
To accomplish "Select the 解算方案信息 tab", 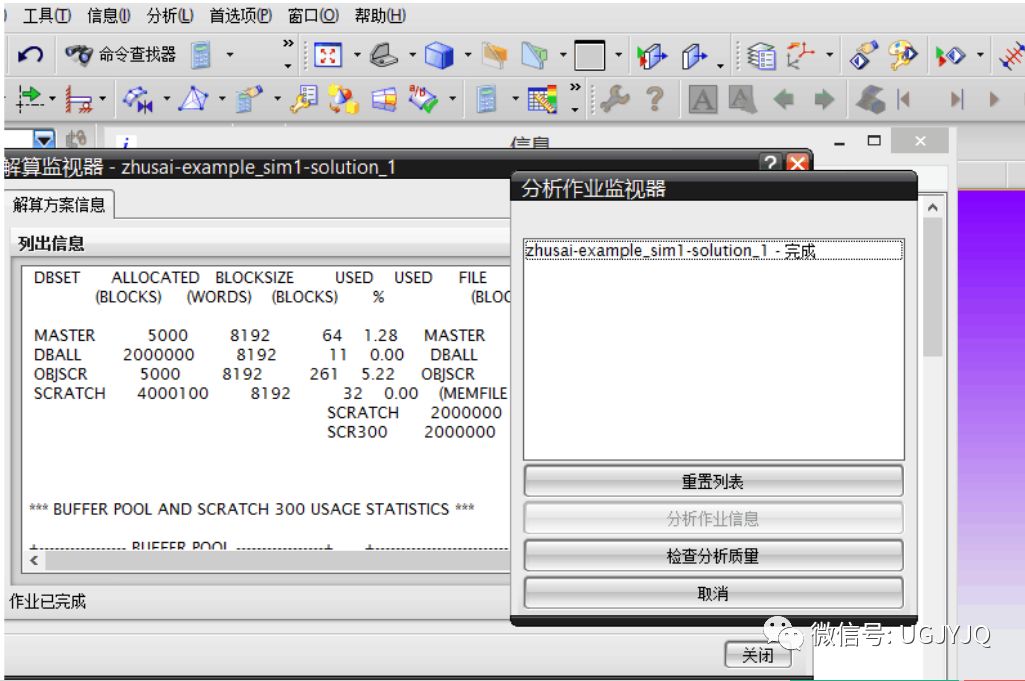I will click(59, 205).
